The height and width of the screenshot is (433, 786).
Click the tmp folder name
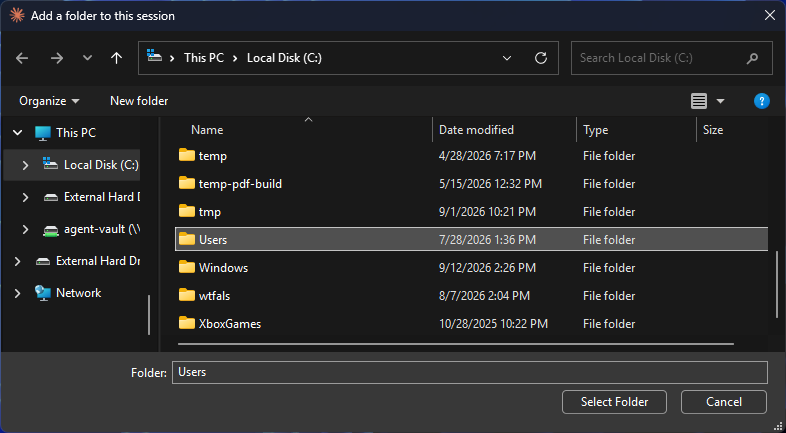210,212
